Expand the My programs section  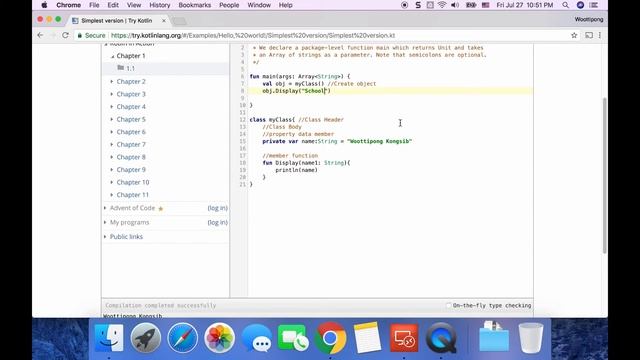[105, 222]
